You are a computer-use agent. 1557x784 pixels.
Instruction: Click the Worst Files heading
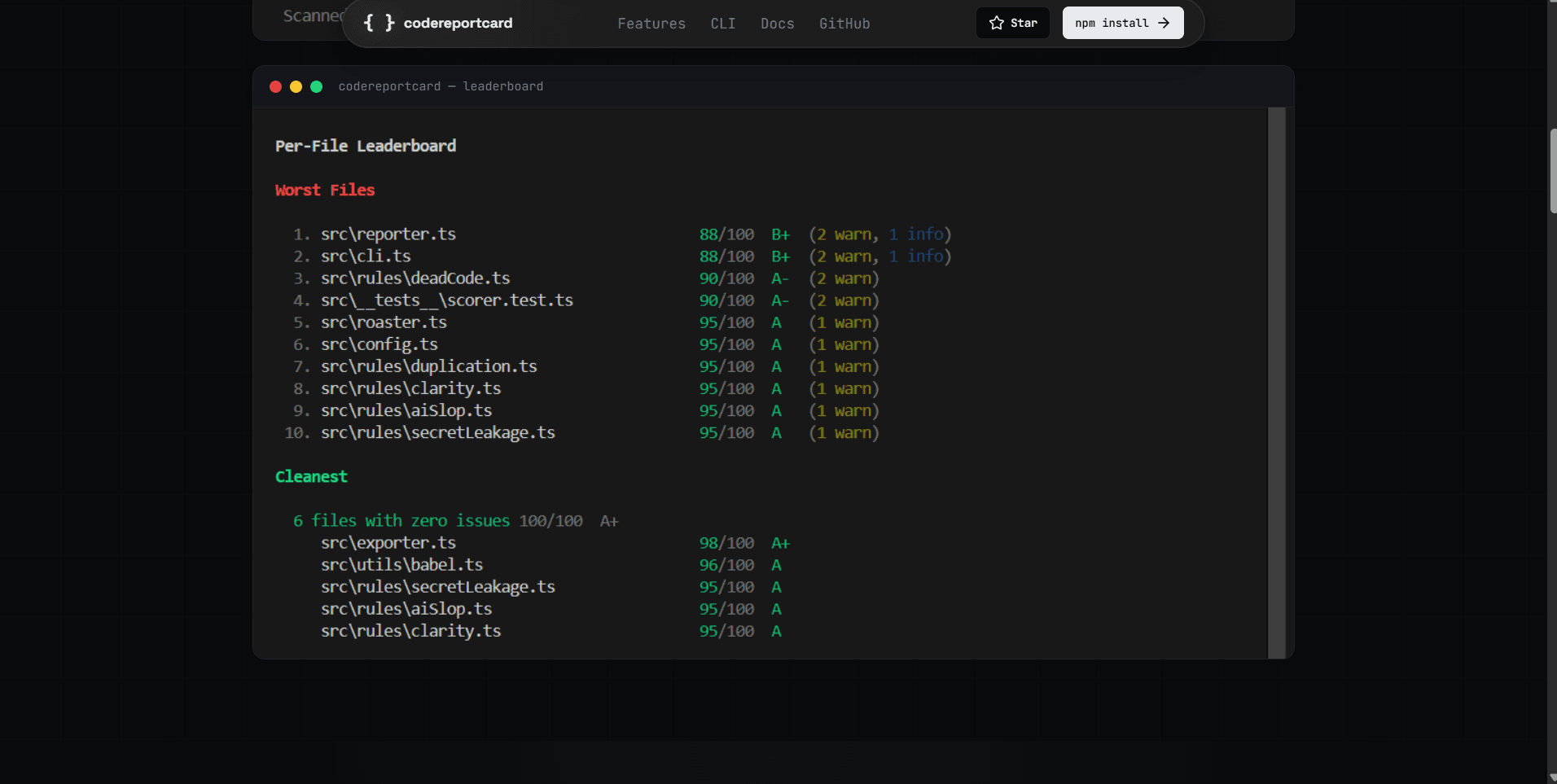[324, 190]
